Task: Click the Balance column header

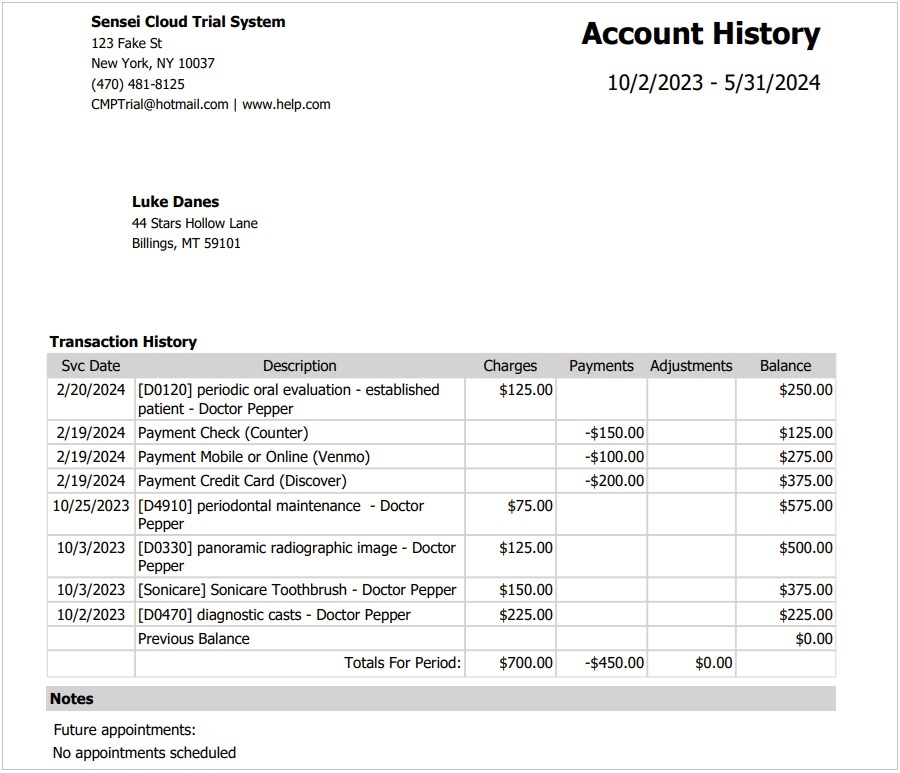Action: [x=785, y=366]
